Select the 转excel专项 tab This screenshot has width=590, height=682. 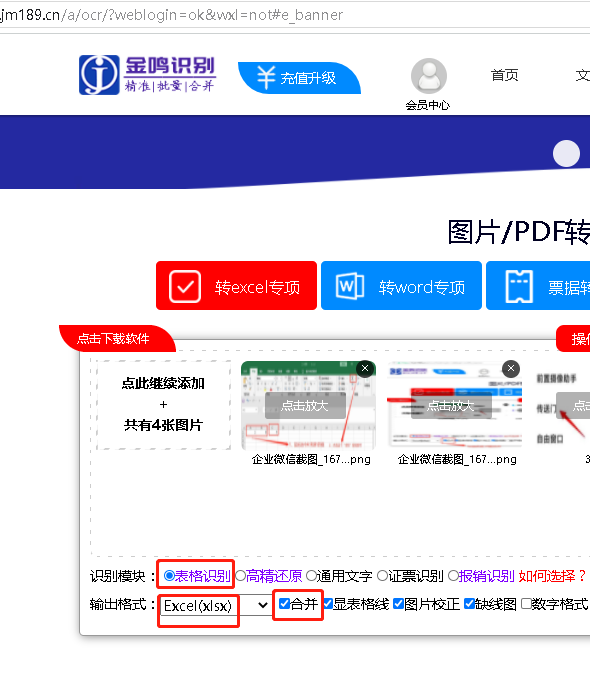coord(236,286)
